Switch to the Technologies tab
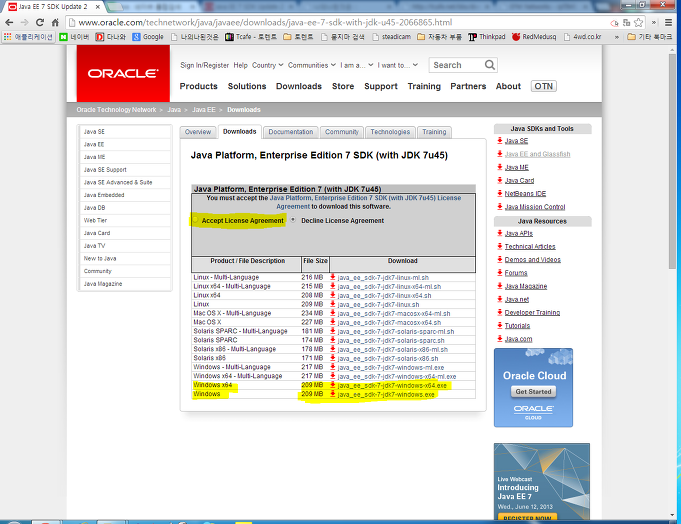The height and width of the screenshot is (524, 681). click(390, 132)
